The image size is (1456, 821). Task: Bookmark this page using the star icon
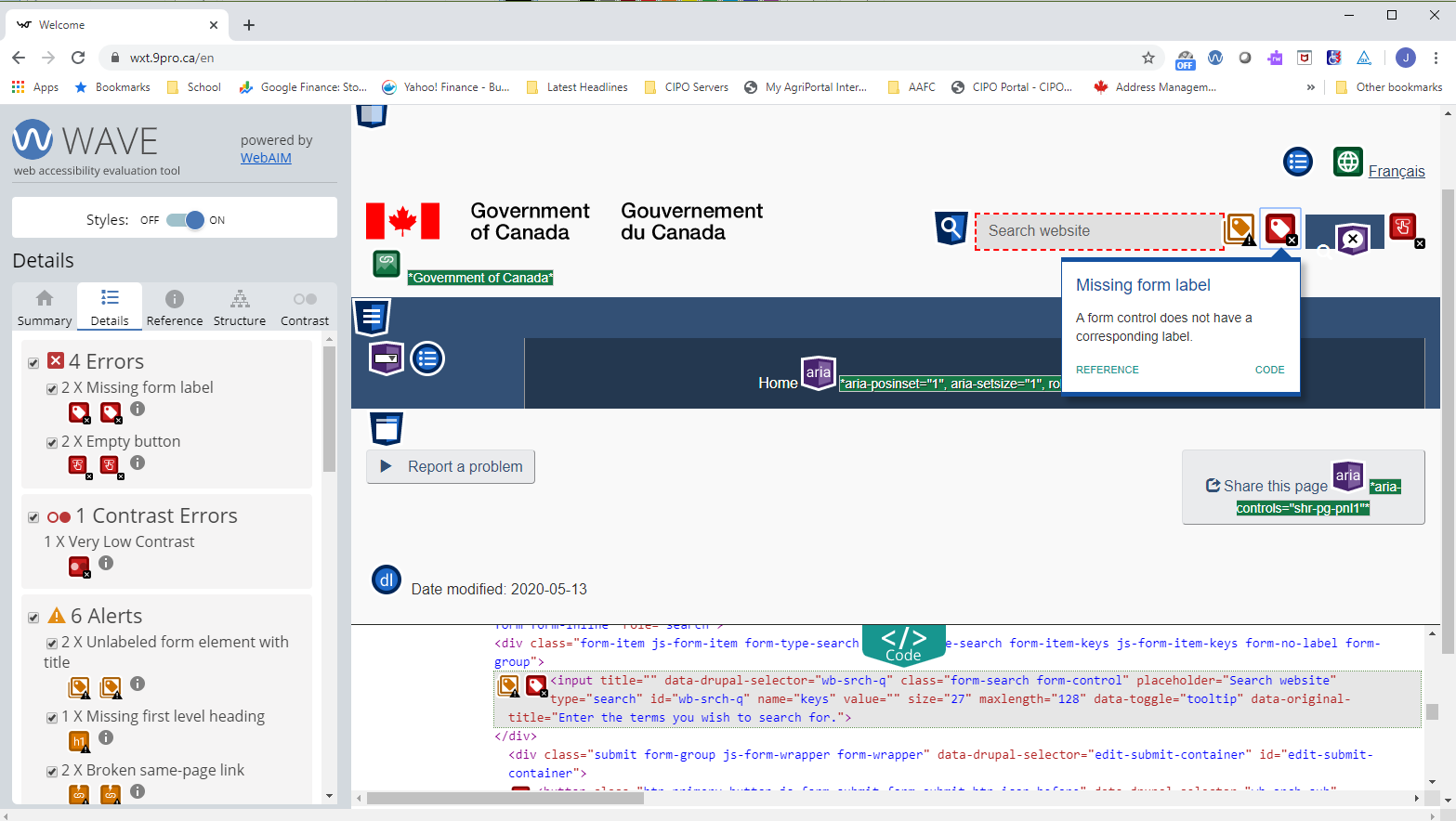coord(1148,58)
